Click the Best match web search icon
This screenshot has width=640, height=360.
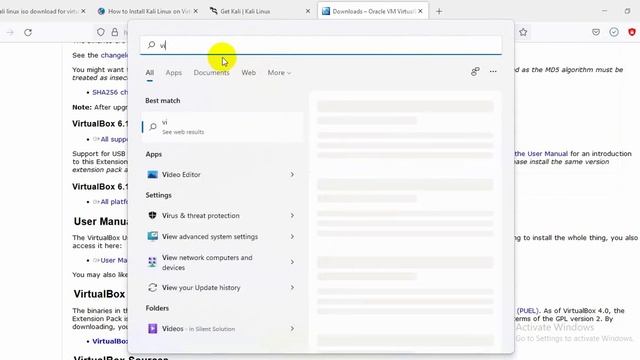pyautogui.click(x=153, y=127)
